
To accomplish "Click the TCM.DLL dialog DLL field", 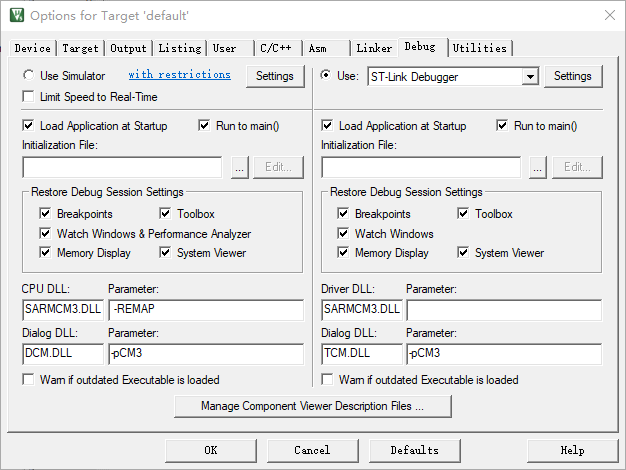I will (362, 354).
